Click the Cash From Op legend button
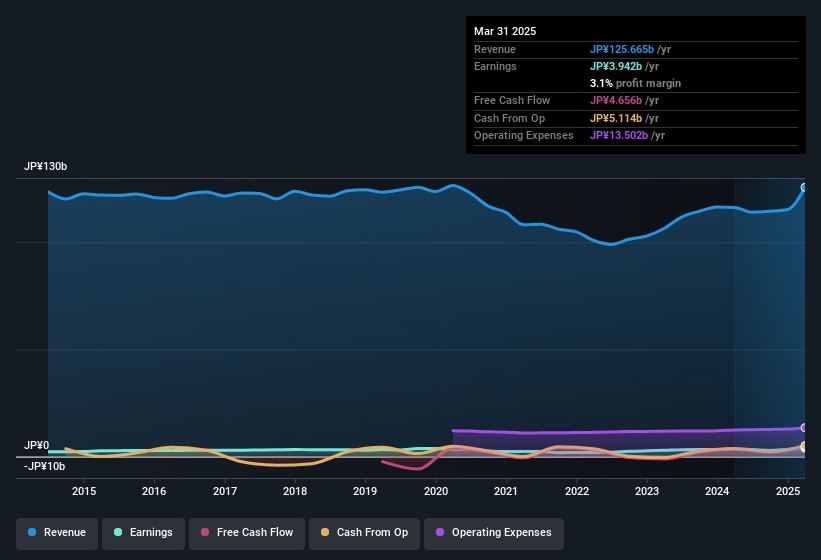The height and width of the screenshot is (560, 821). point(363,533)
